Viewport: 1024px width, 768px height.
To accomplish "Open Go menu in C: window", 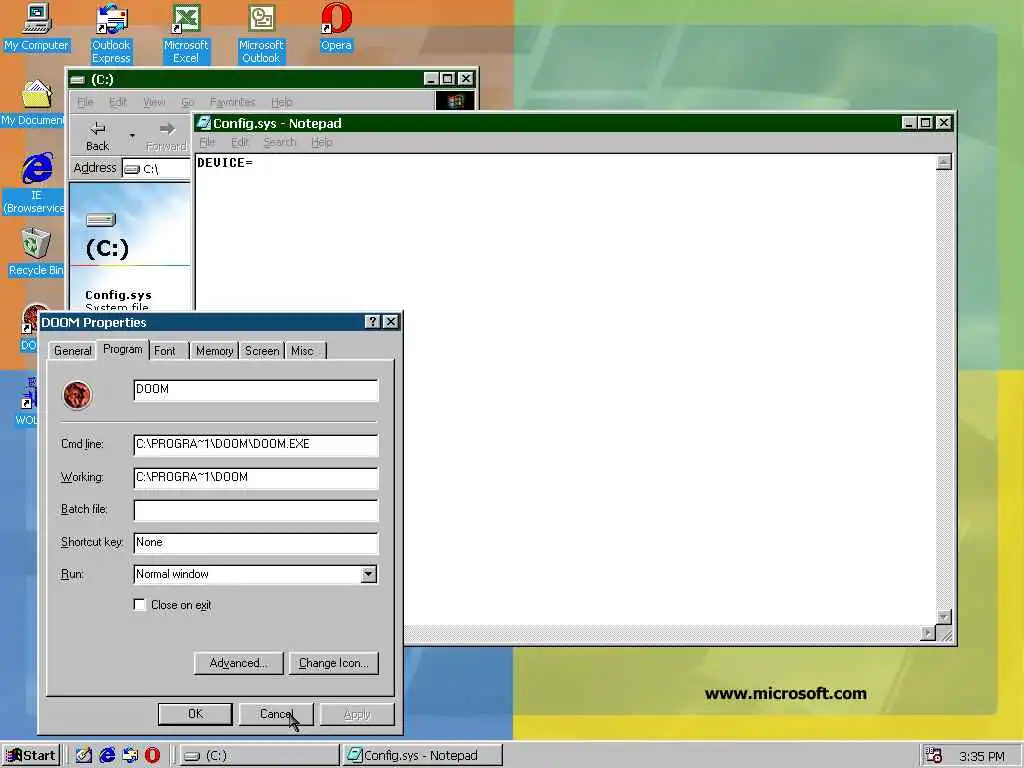I will tap(187, 102).
